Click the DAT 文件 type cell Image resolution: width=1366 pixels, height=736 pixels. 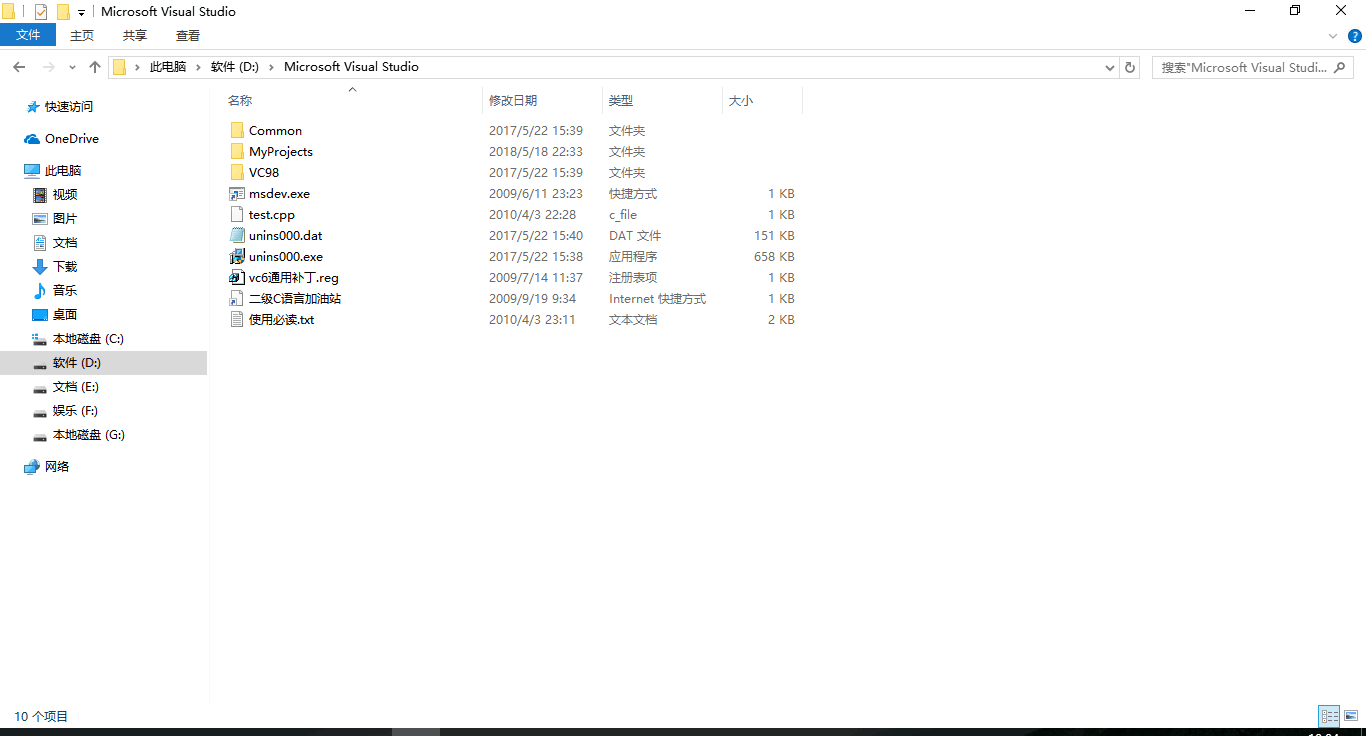pyautogui.click(x=635, y=236)
